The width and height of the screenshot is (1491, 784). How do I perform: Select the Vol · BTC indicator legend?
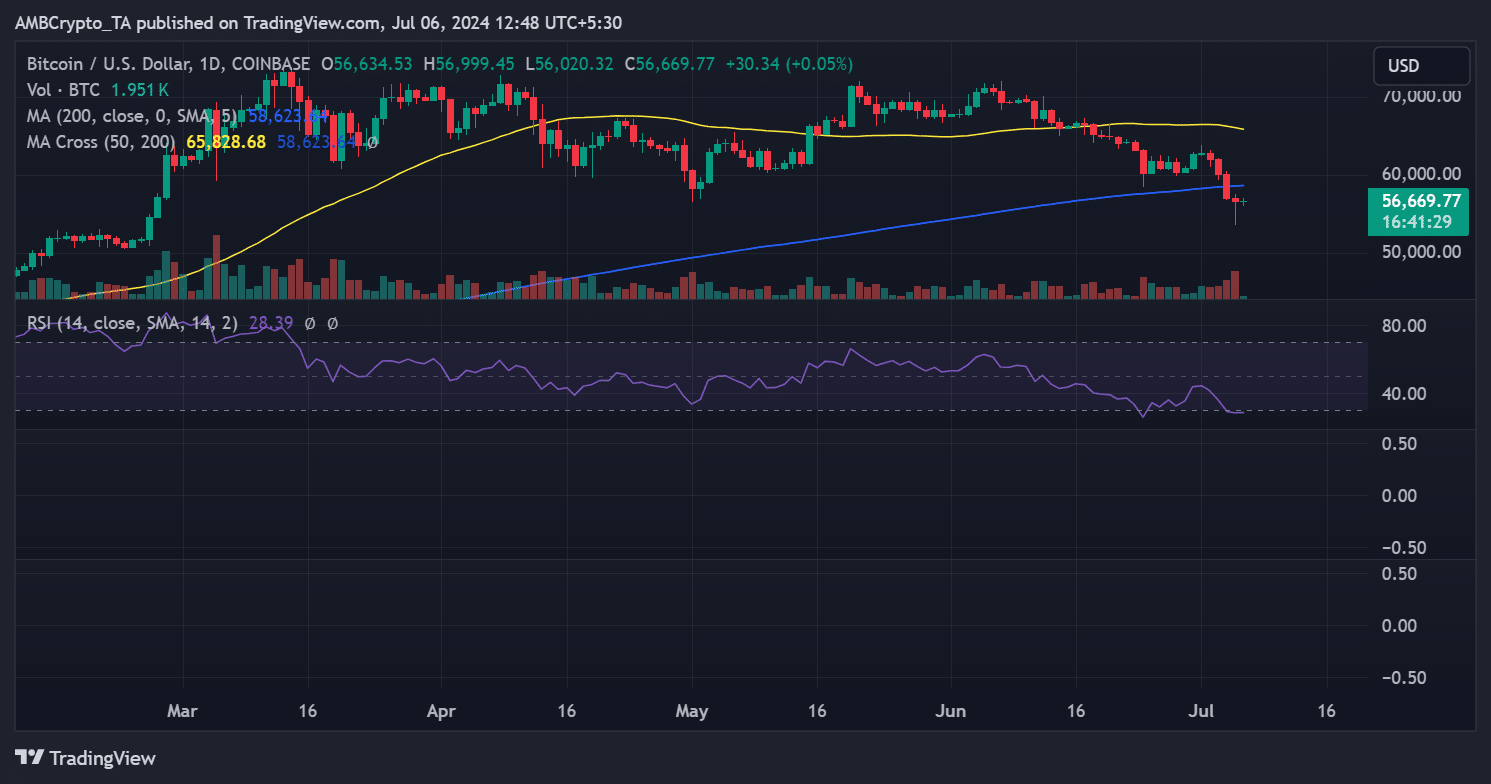click(x=62, y=90)
